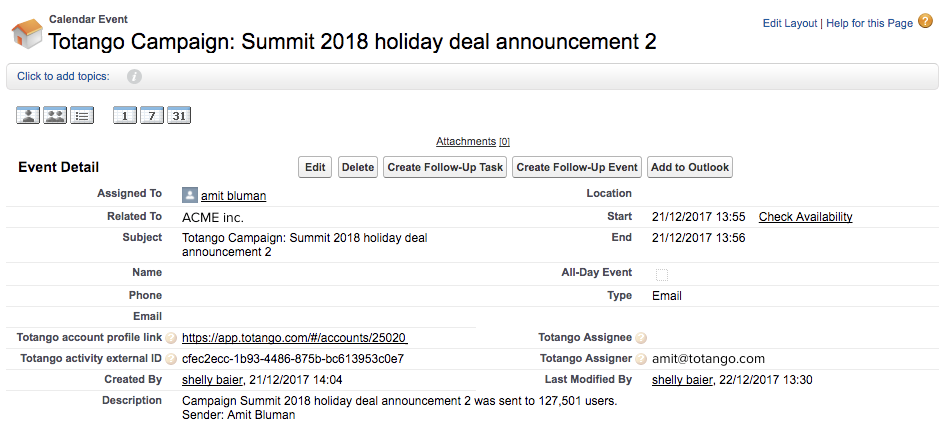Open Help for this Page link

click(869, 23)
